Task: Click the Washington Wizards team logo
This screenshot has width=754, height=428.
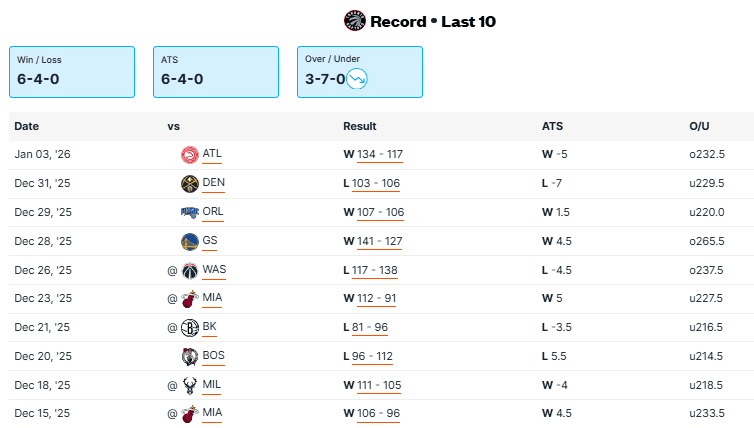Action: click(x=190, y=271)
